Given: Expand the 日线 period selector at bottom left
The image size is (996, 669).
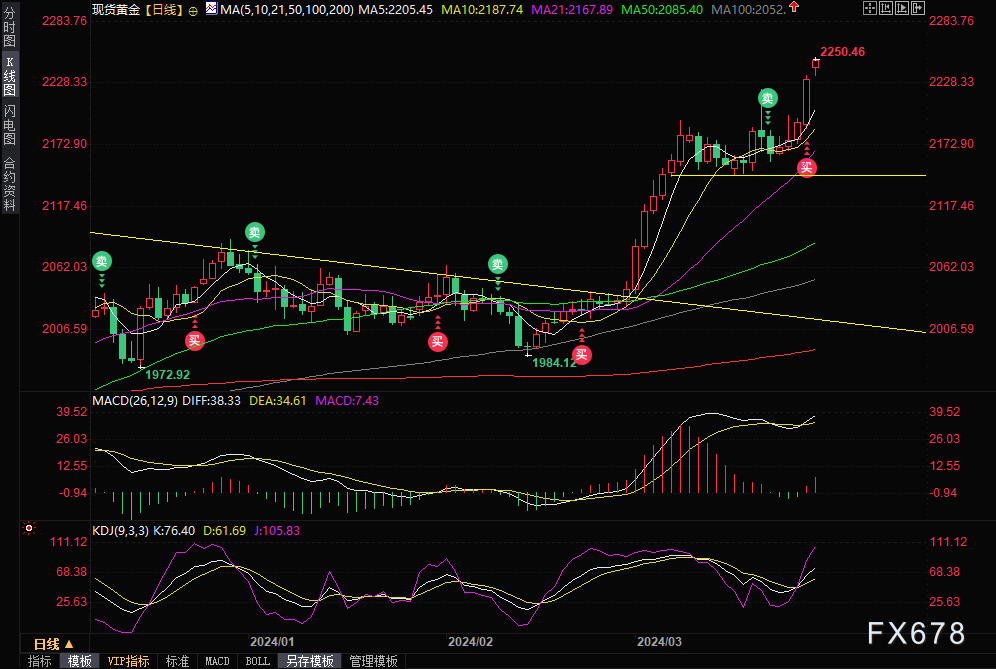Looking at the screenshot, I should coord(54,644).
